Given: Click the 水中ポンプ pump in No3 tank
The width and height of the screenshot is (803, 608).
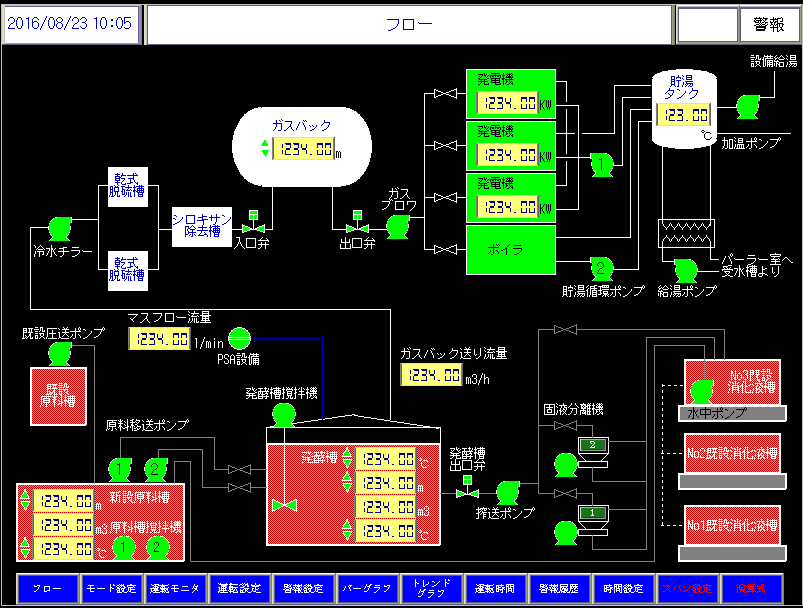Looking at the screenshot, I should 702,392.
